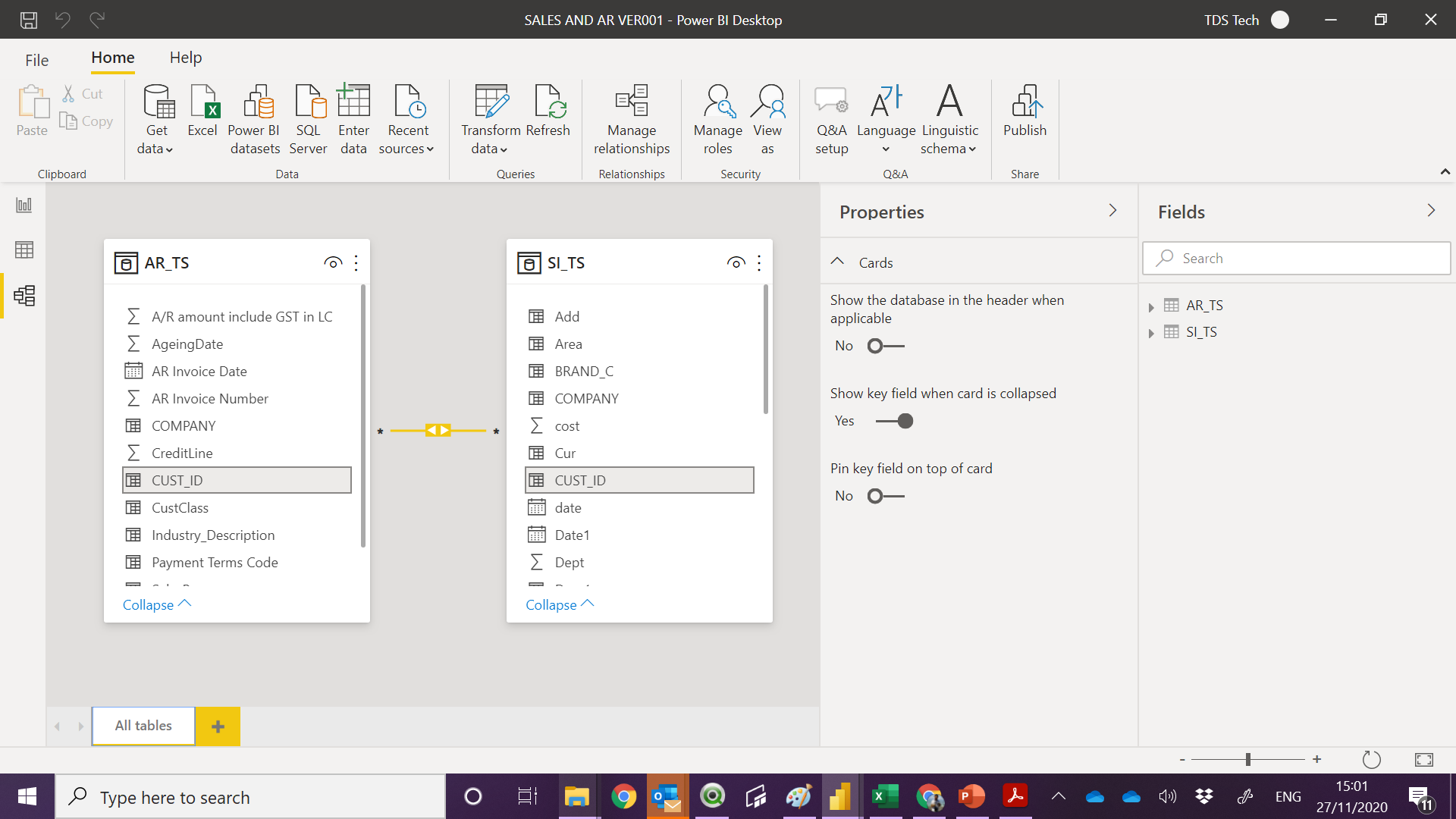Select the relationship line between tables
The height and width of the screenshot is (819, 1456).
[438, 431]
